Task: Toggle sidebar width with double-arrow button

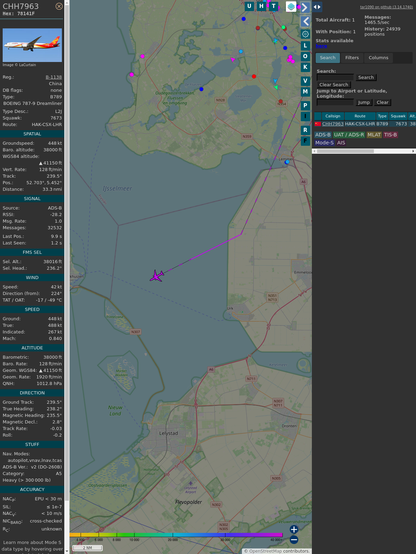Action: click(317, 7)
